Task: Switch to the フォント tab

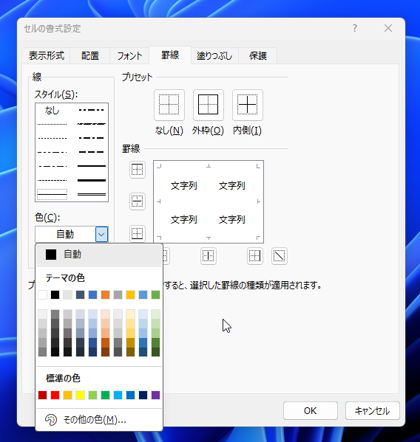Action: 129,55
